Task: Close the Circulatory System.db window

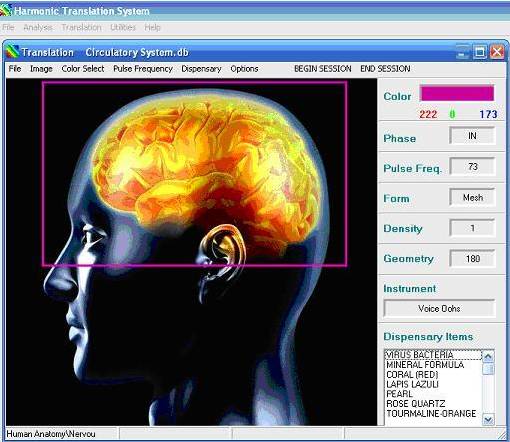Action: pyautogui.click(x=497, y=52)
